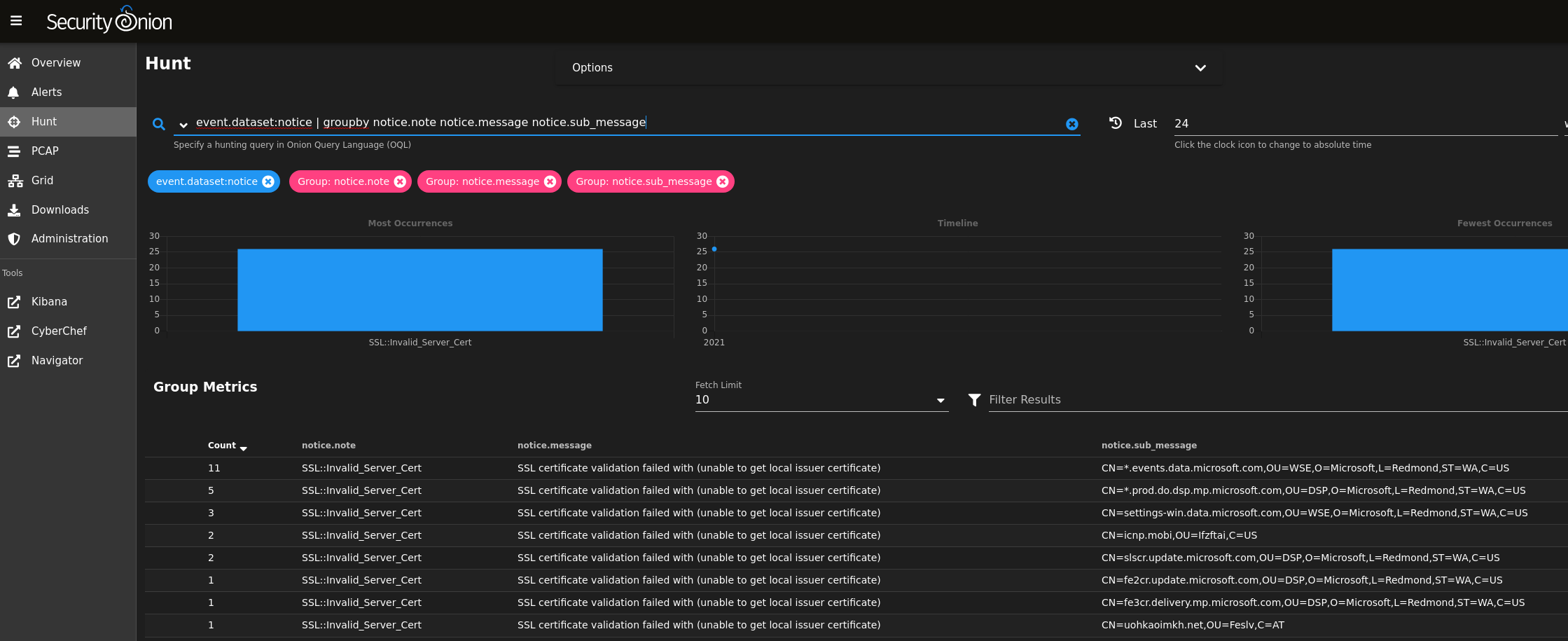Select Hunt in the sidebar
The height and width of the screenshot is (641, 1568).
pyautogui.click(x=68, y=122)
